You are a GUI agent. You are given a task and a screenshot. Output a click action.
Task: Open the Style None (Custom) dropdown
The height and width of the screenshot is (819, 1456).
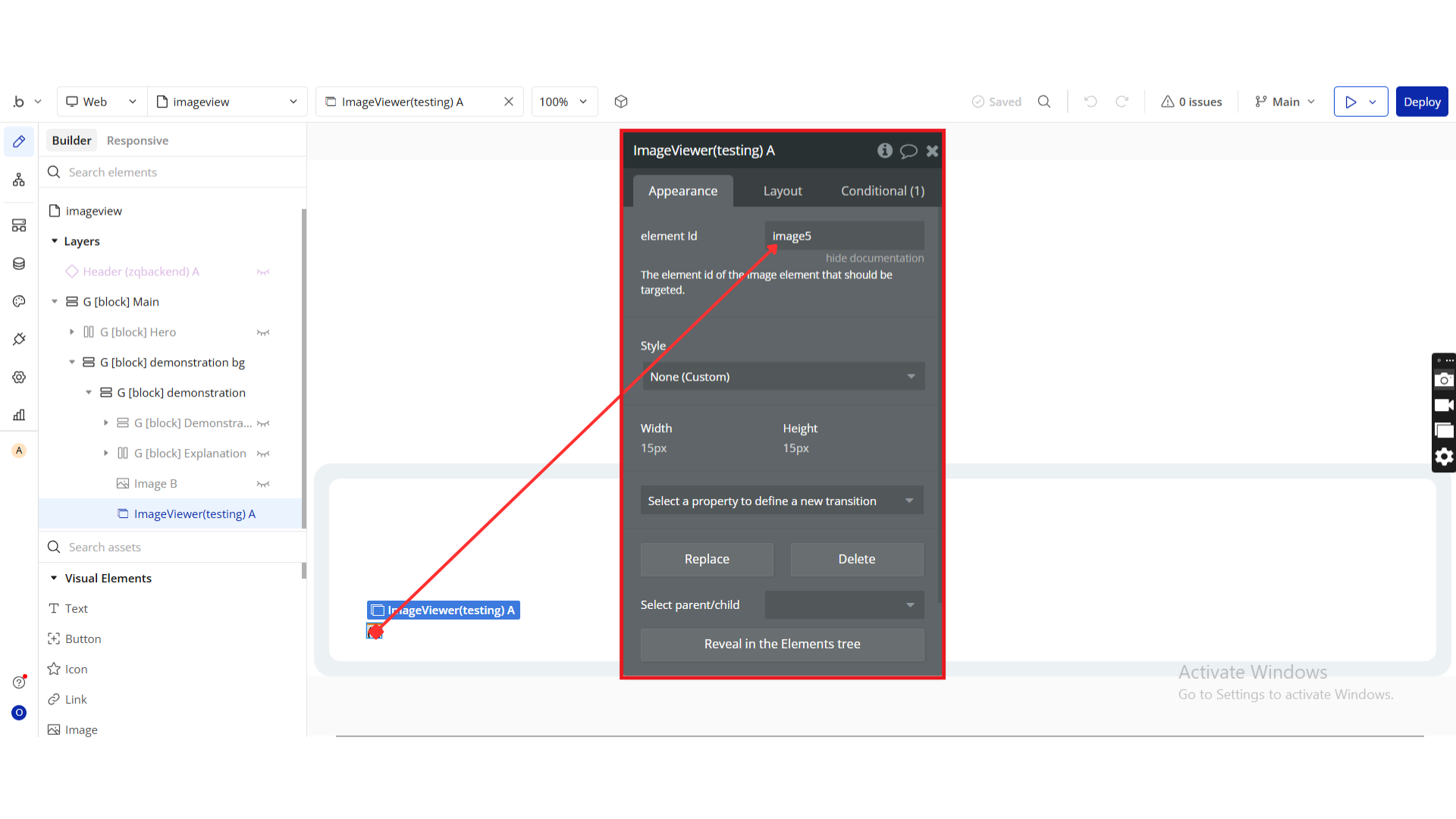(783, 377)
